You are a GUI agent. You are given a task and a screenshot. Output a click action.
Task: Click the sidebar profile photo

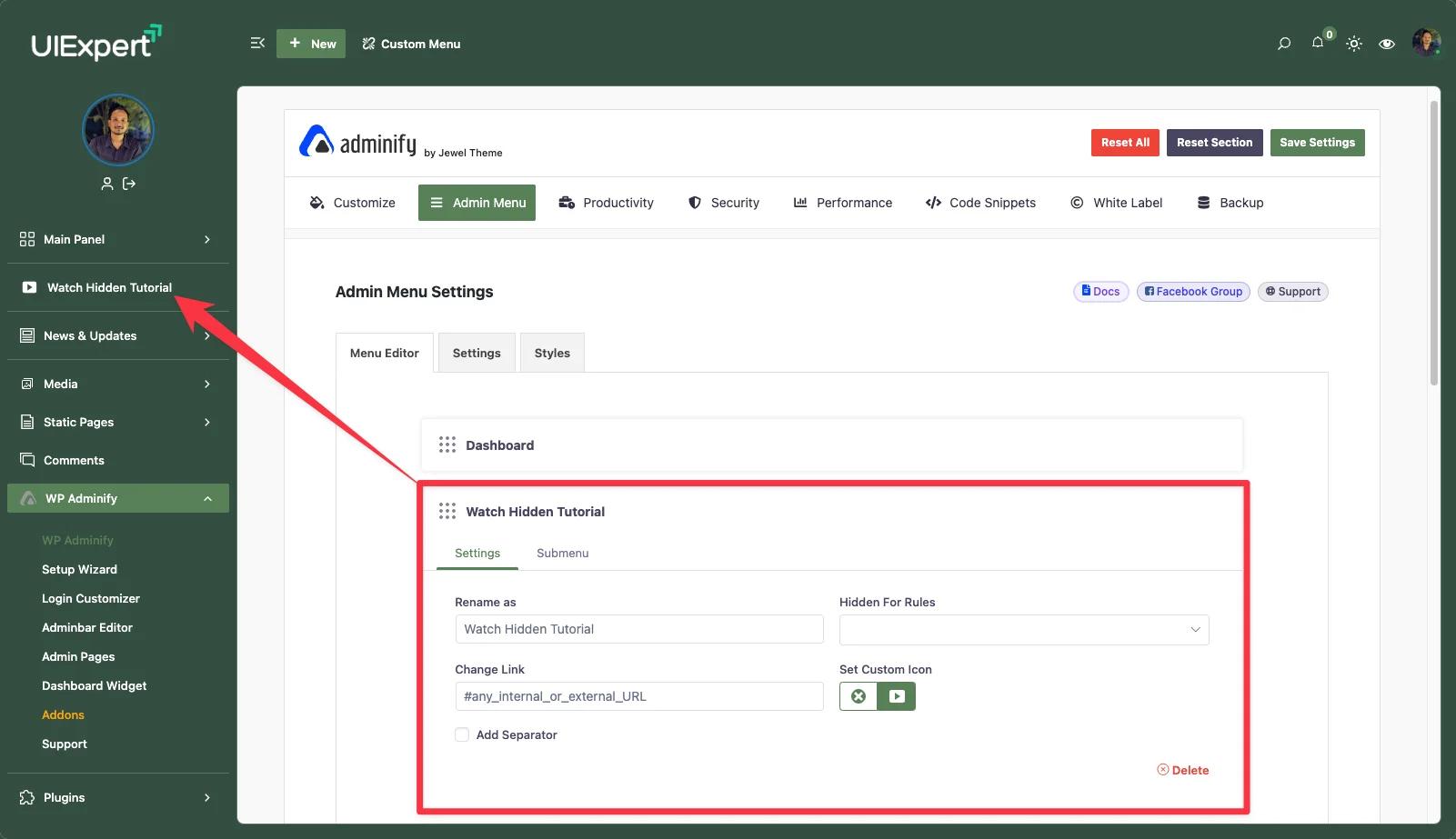[118, 130]
